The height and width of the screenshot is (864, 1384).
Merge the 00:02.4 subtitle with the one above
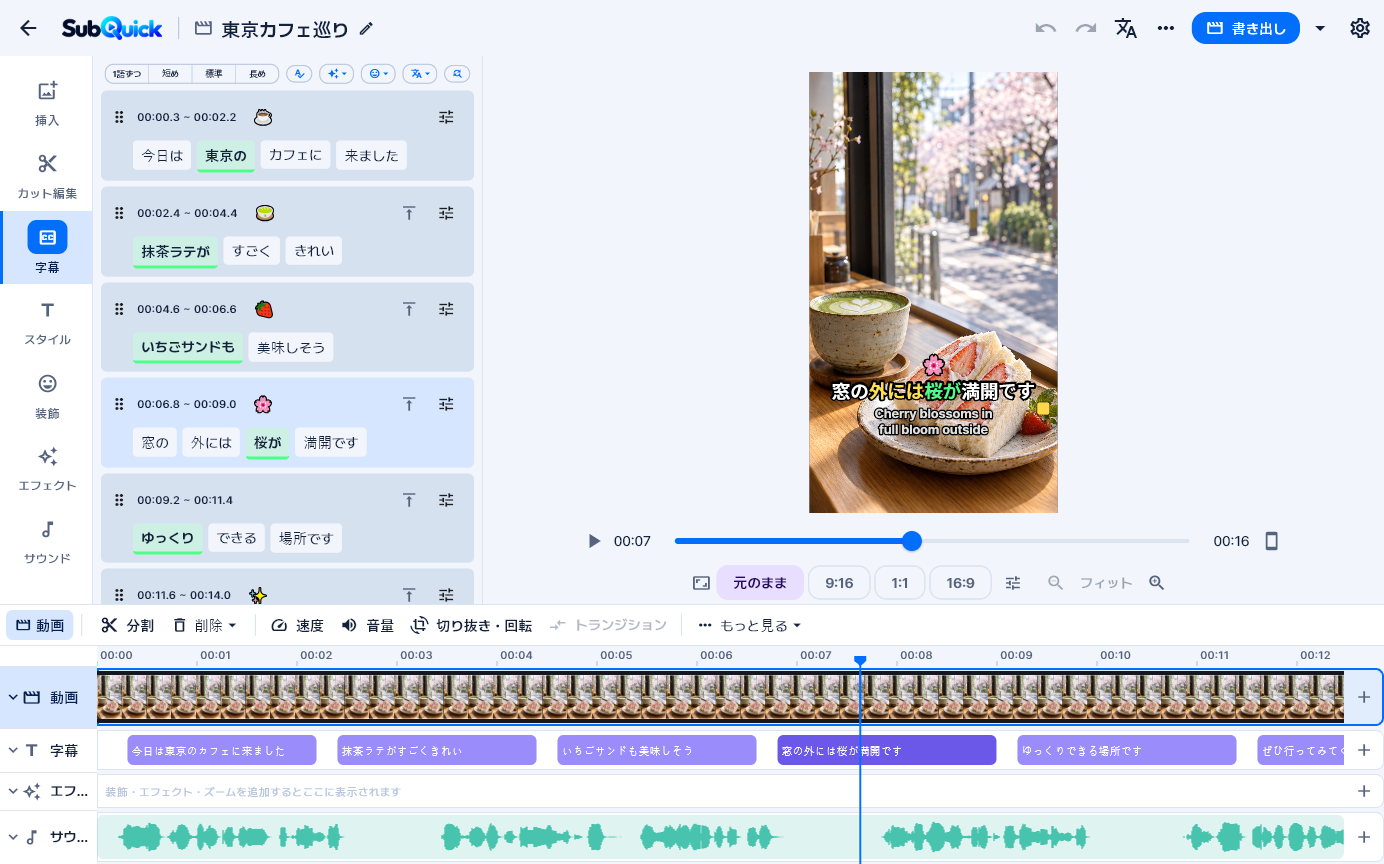[x=409, y=213]
